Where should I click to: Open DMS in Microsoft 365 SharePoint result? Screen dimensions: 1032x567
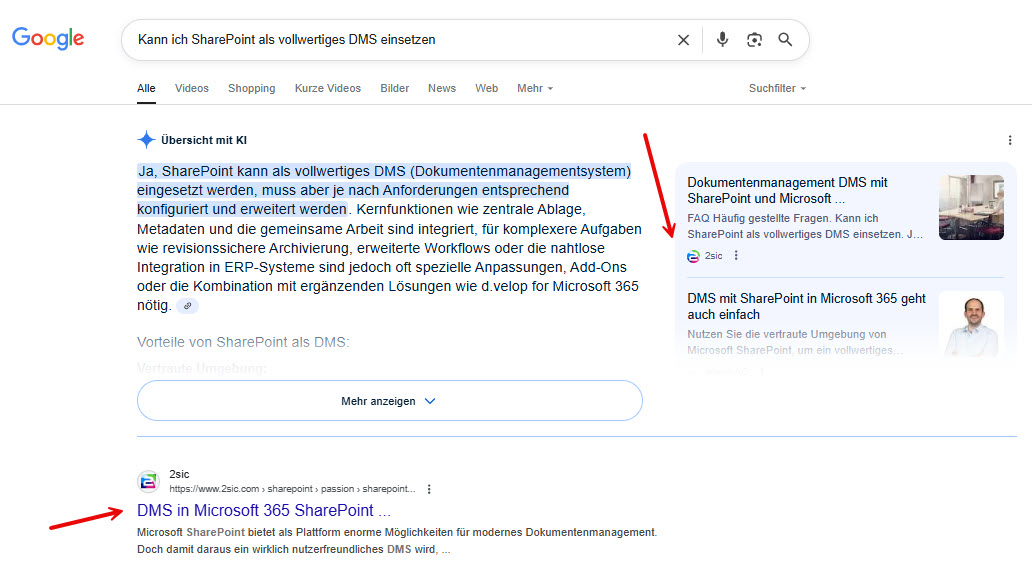pyautogui.click(x=263, y=511)
